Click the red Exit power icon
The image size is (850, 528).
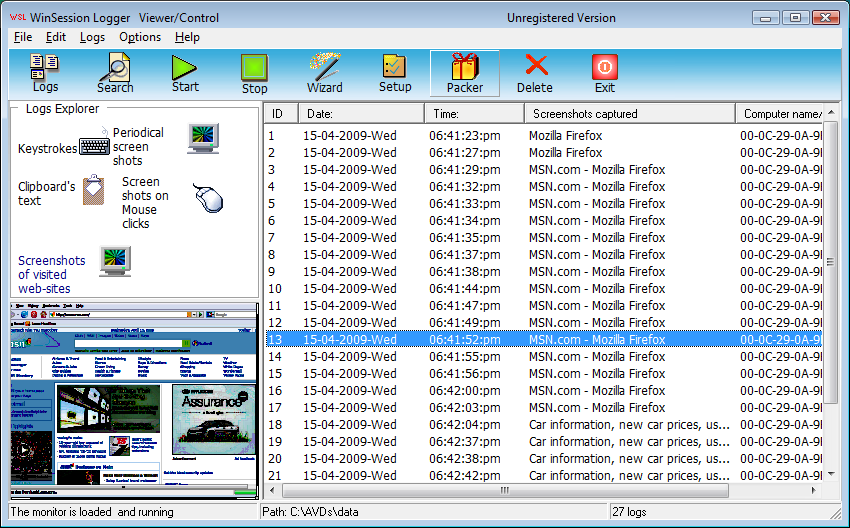[605, 67]
